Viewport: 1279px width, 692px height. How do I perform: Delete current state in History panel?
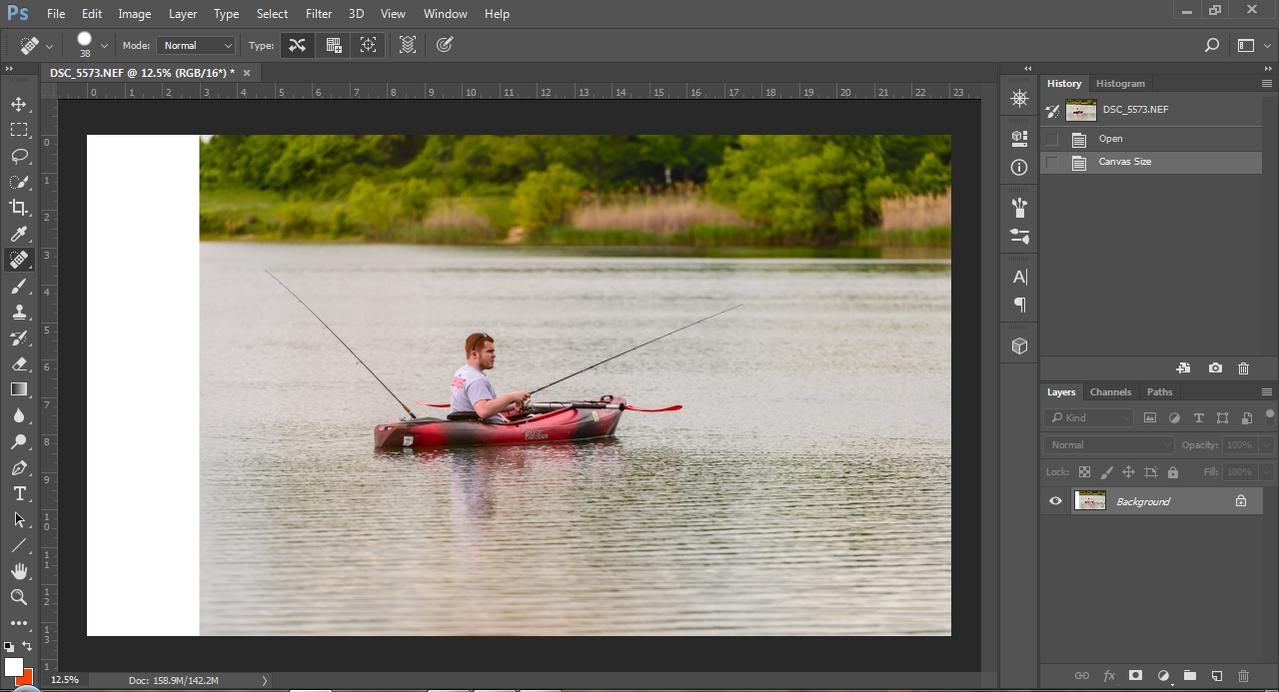[1243, 368]
